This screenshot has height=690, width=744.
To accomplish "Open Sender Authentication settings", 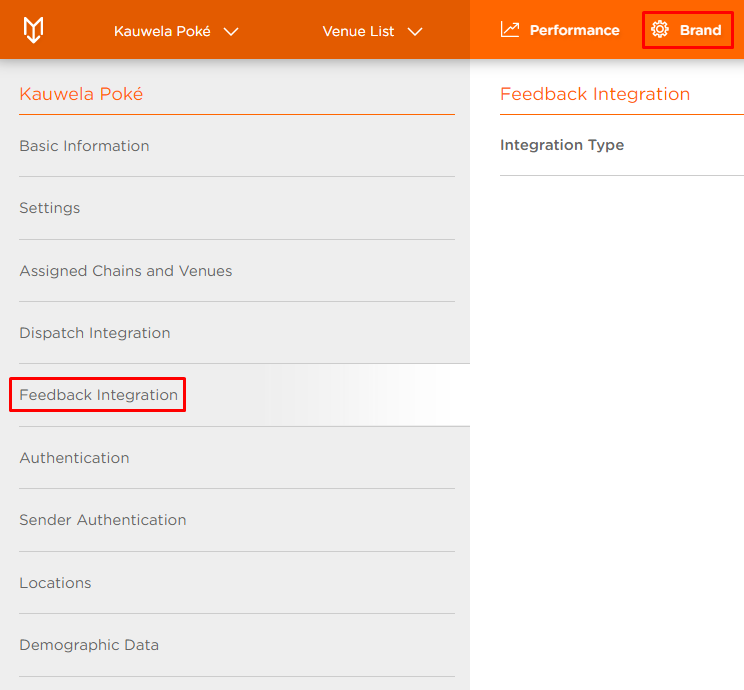I will click(237, 520).
